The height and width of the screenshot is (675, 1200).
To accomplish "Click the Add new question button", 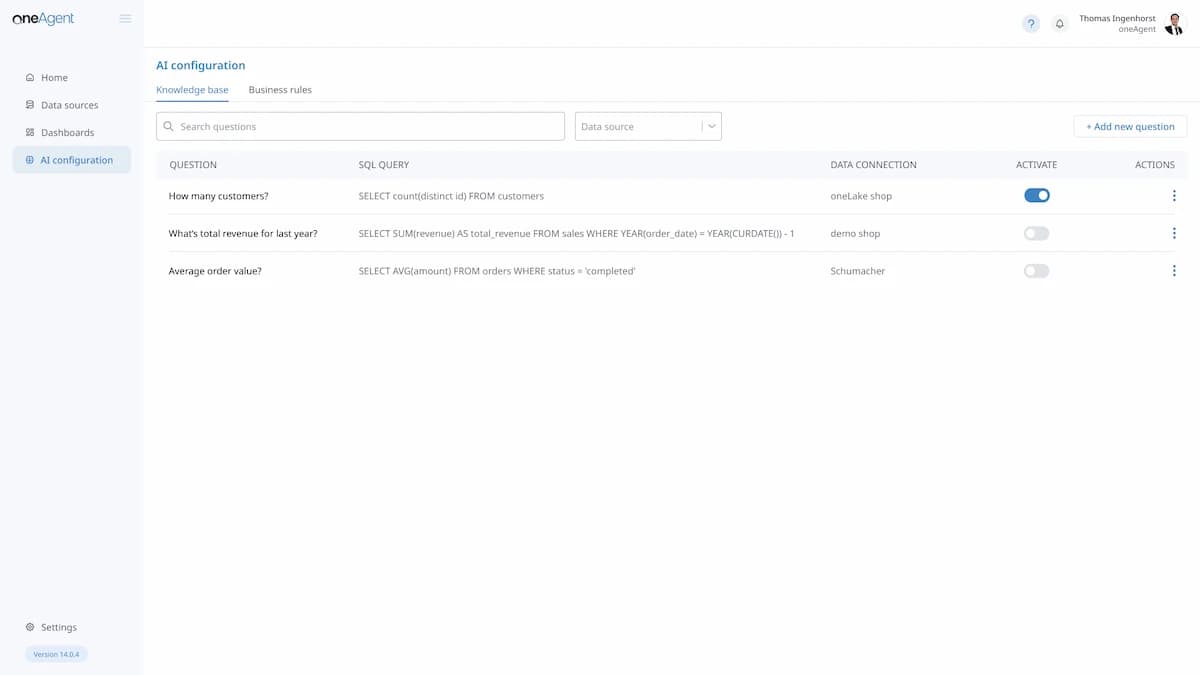I will point(1130,127).
